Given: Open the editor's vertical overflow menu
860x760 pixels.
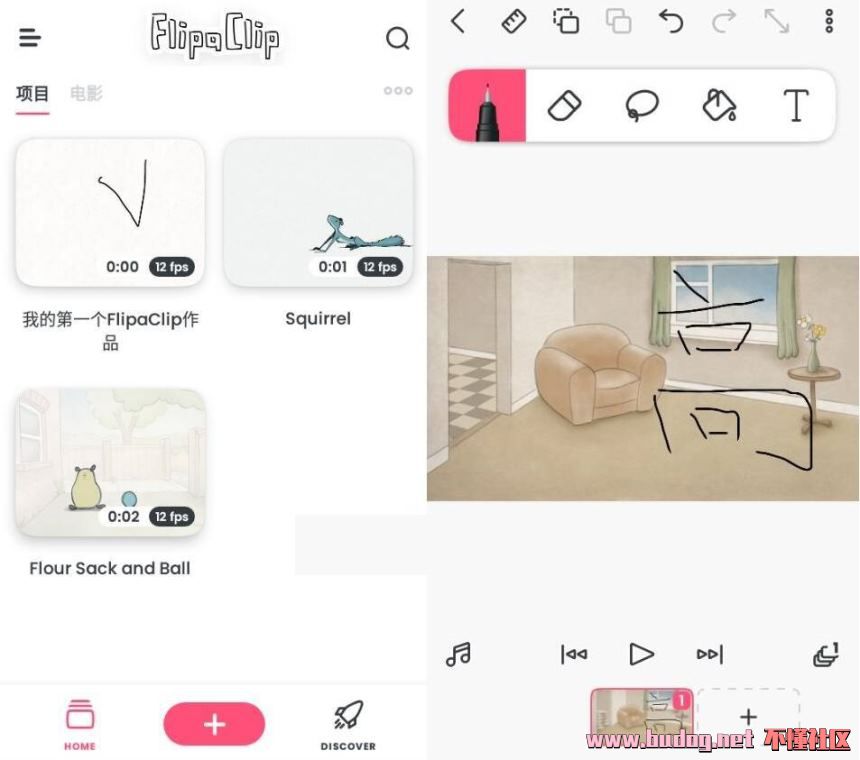Looking at the screenshot, I should pyautogui.click(x=829, y=21).
